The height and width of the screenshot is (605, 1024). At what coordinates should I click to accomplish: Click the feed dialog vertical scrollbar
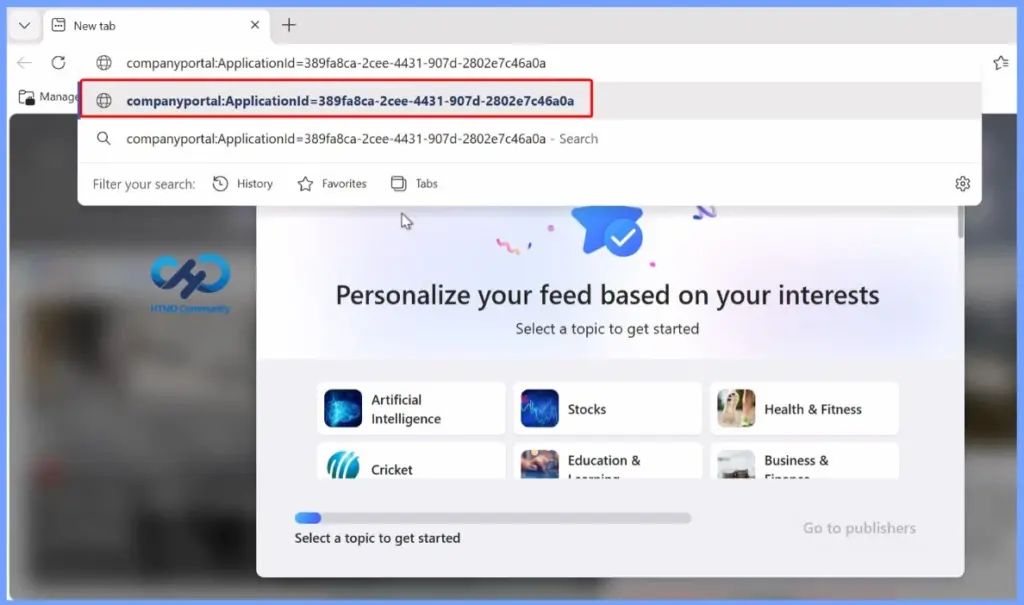pyautogui.click(x=961, y=222)
